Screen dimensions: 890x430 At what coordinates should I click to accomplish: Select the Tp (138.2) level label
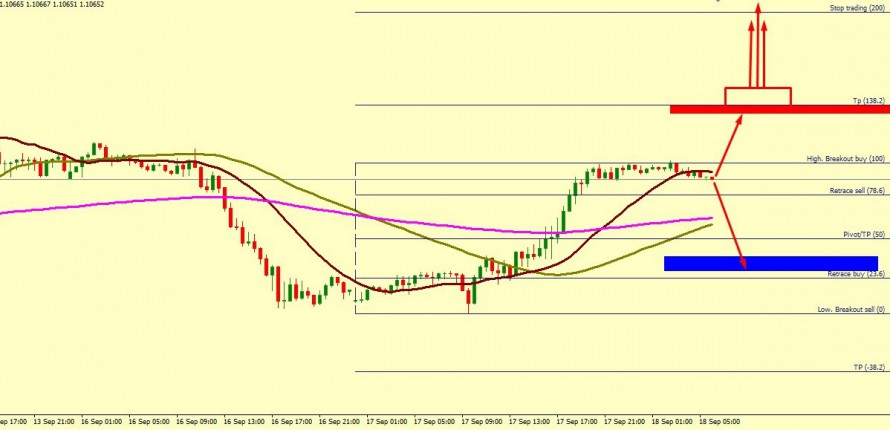pyautogui.click(x=868, y=101)
